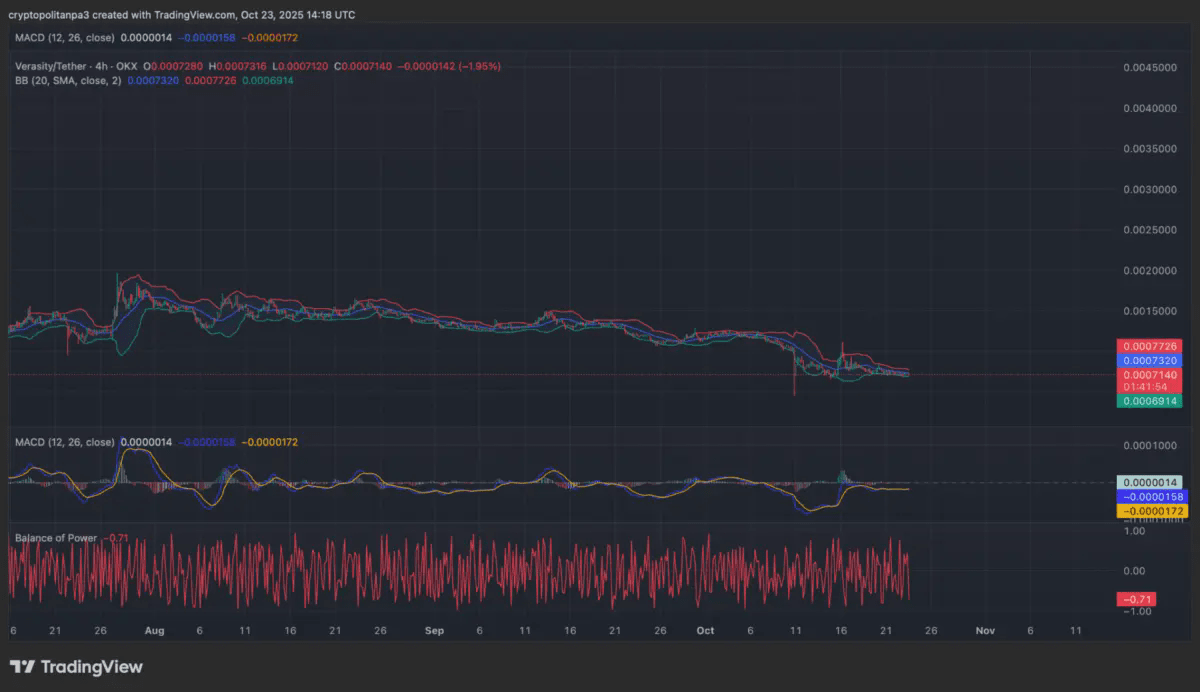The height and width of the screenshot is (692, 1200).
Task: Click the green 0.0006914 lower band price tag
Action: pos(1150,400)
